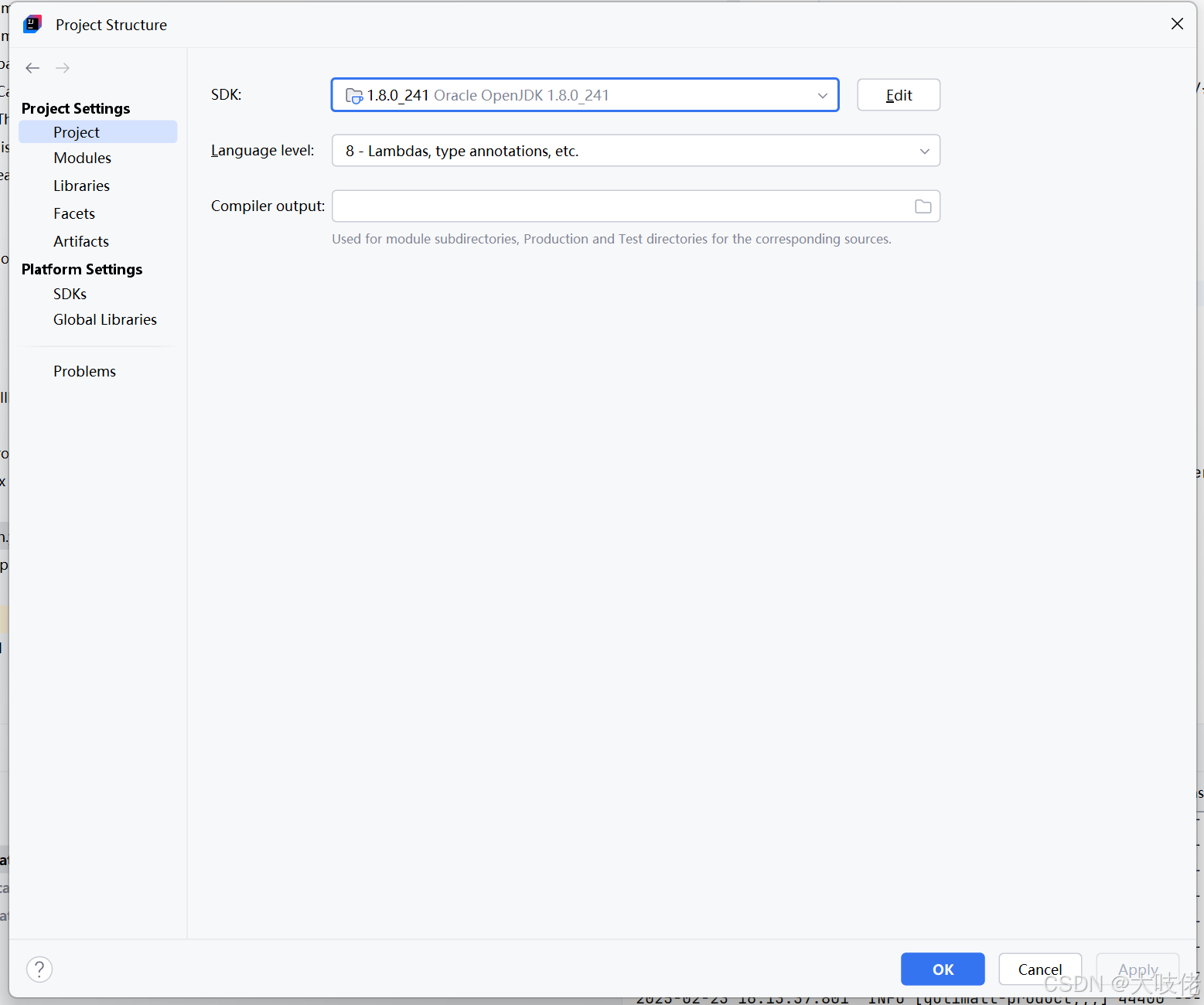
Task: Click the back navigation arrow
Action: (32, 68)
